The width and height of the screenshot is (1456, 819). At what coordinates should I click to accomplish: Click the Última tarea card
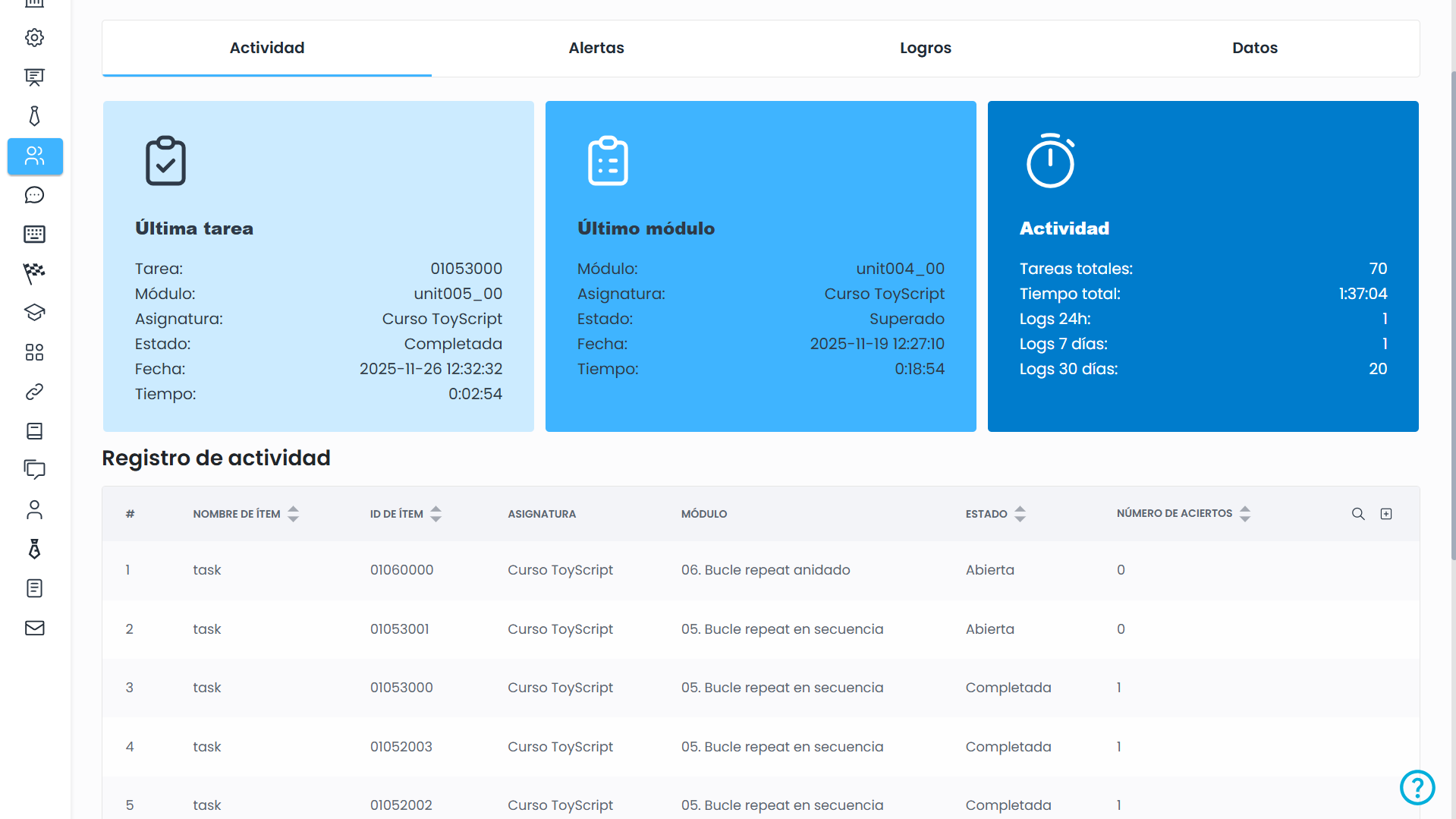[319, 266]
